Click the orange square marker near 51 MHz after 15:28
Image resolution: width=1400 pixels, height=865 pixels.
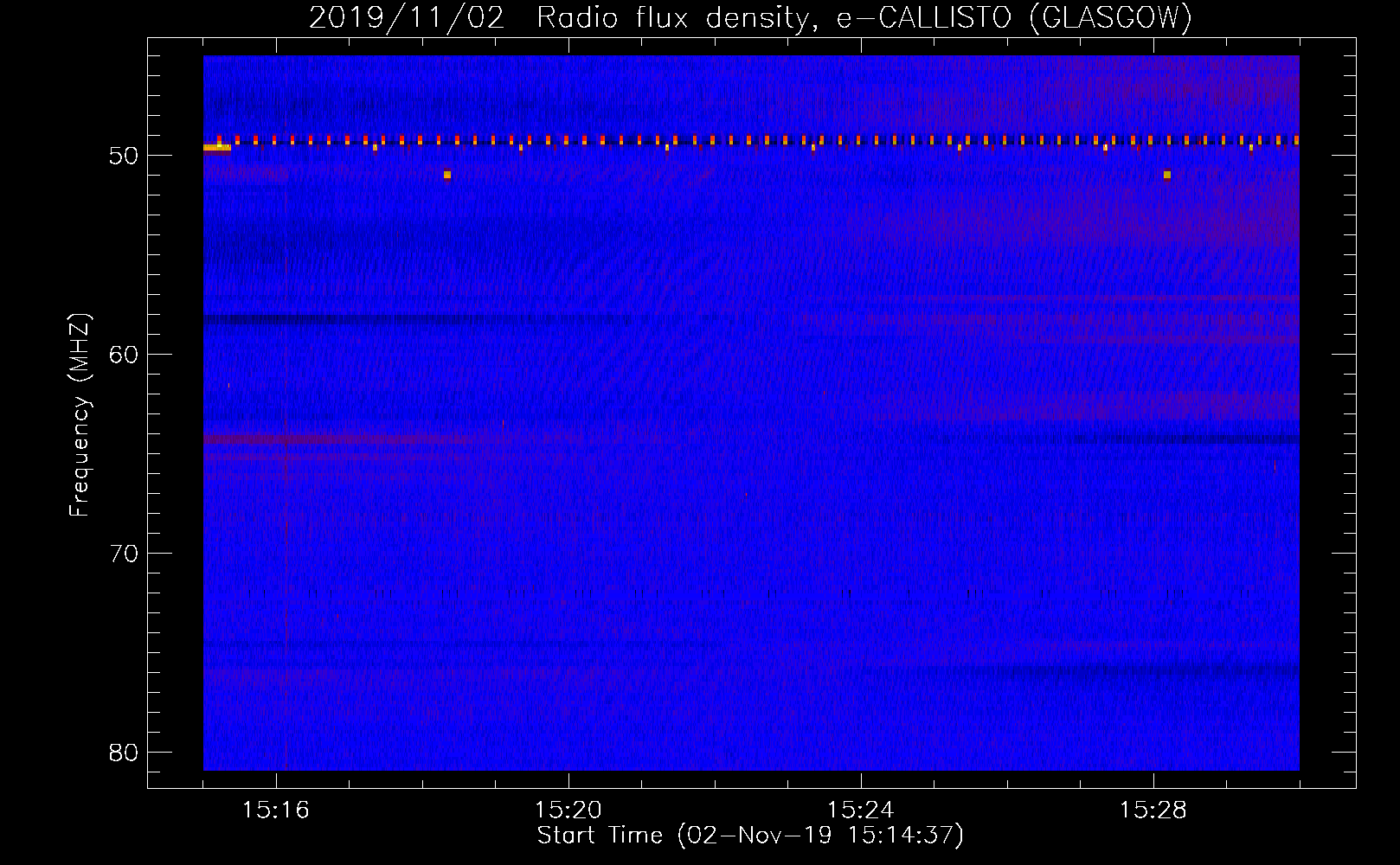pyautogui.click(x=1167, y=175)
